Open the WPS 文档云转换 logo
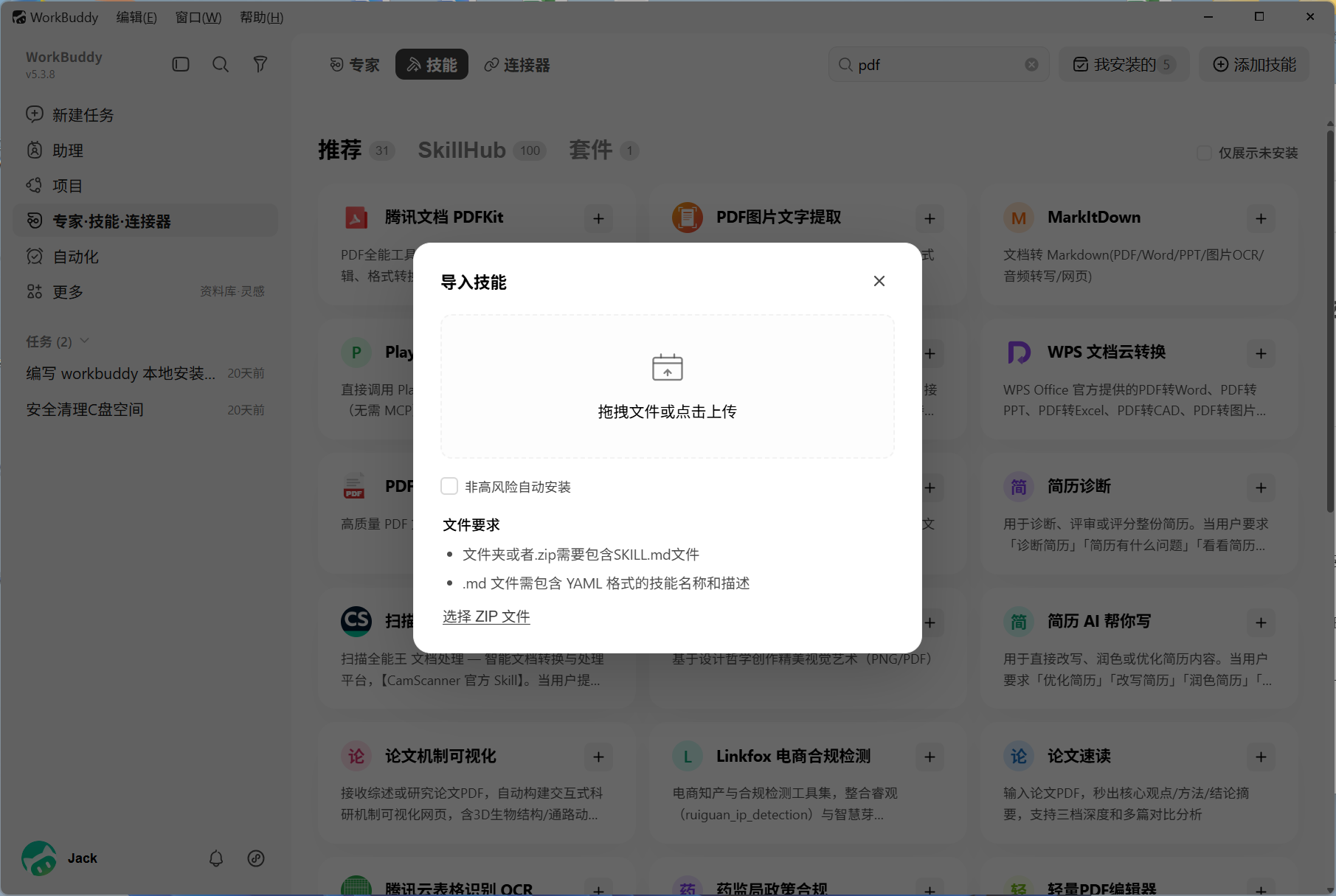The height and width of the screenshot is (896, 1336). pyautogui.click(x=1019, y=353)
